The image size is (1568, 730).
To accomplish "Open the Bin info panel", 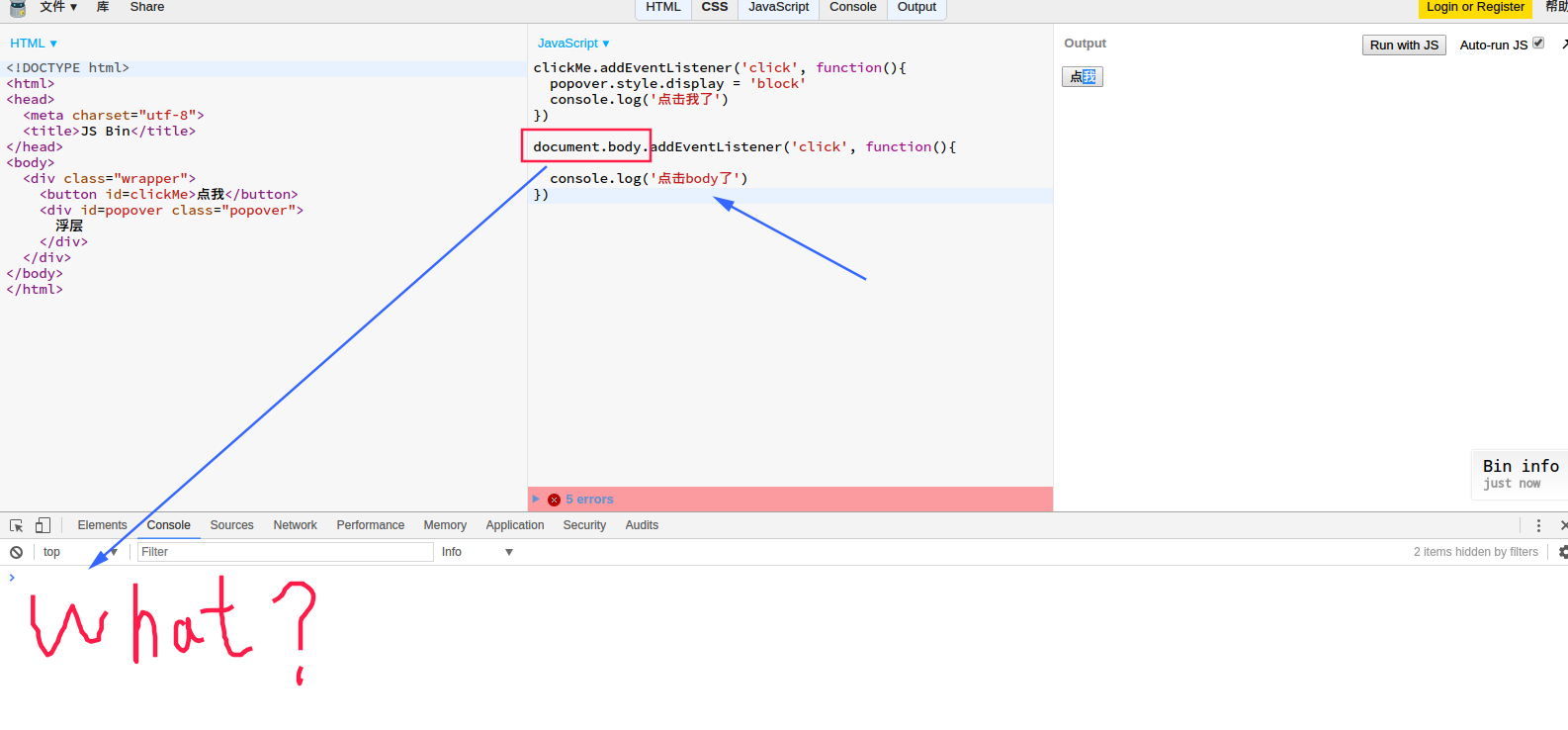I will 1520,473.
